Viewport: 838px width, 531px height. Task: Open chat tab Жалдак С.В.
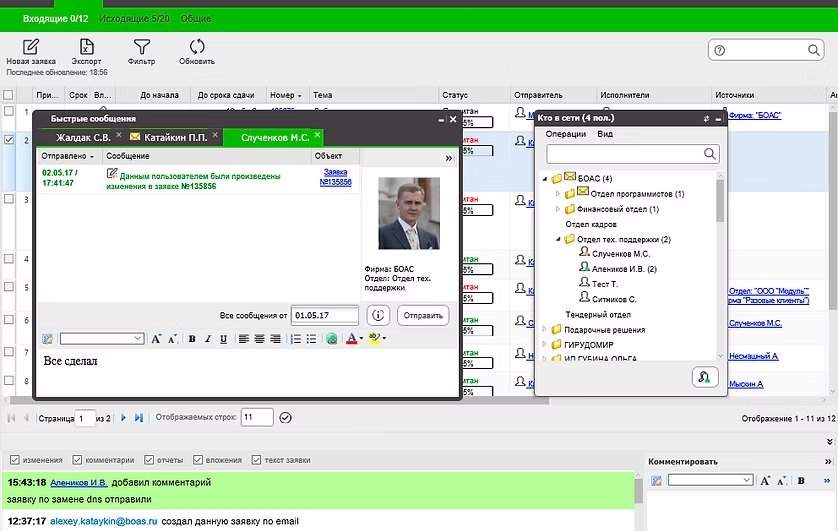click(x=83, y=138)
